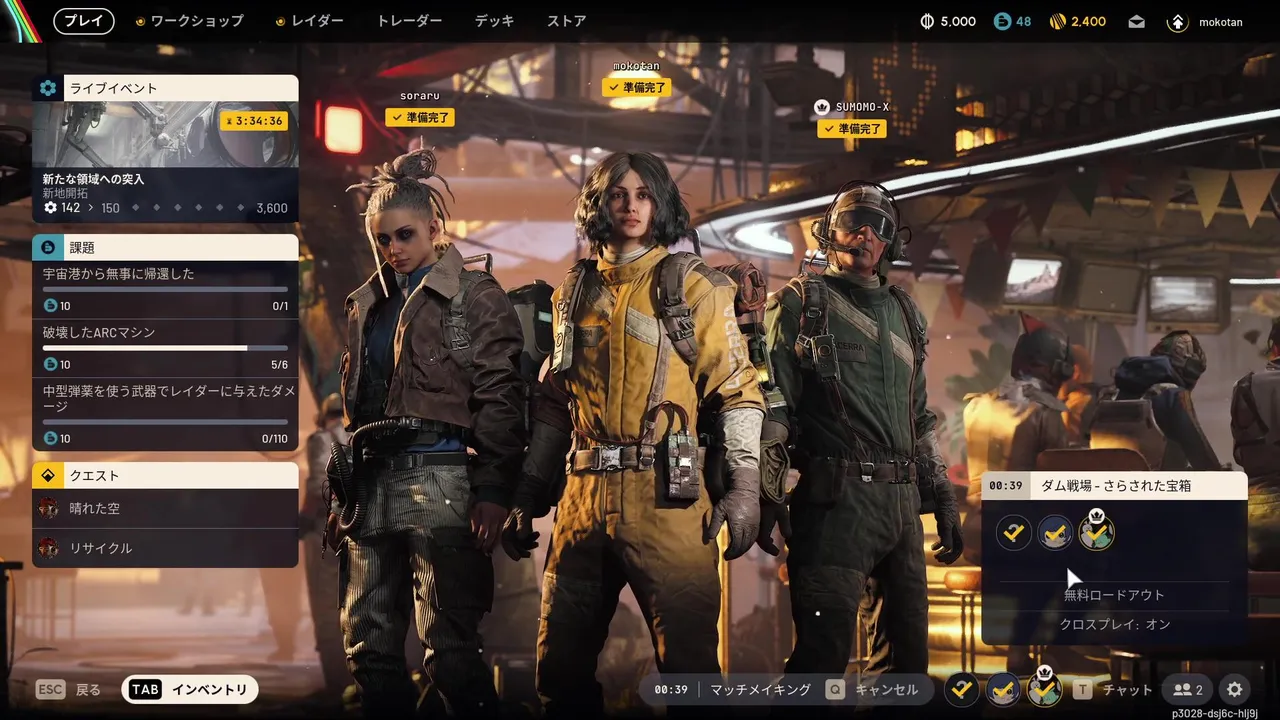The width and height of the screenshot is (1280, 720).
Task: Switch to the ワークショップ tab
Action: click(x=188, y=21)
